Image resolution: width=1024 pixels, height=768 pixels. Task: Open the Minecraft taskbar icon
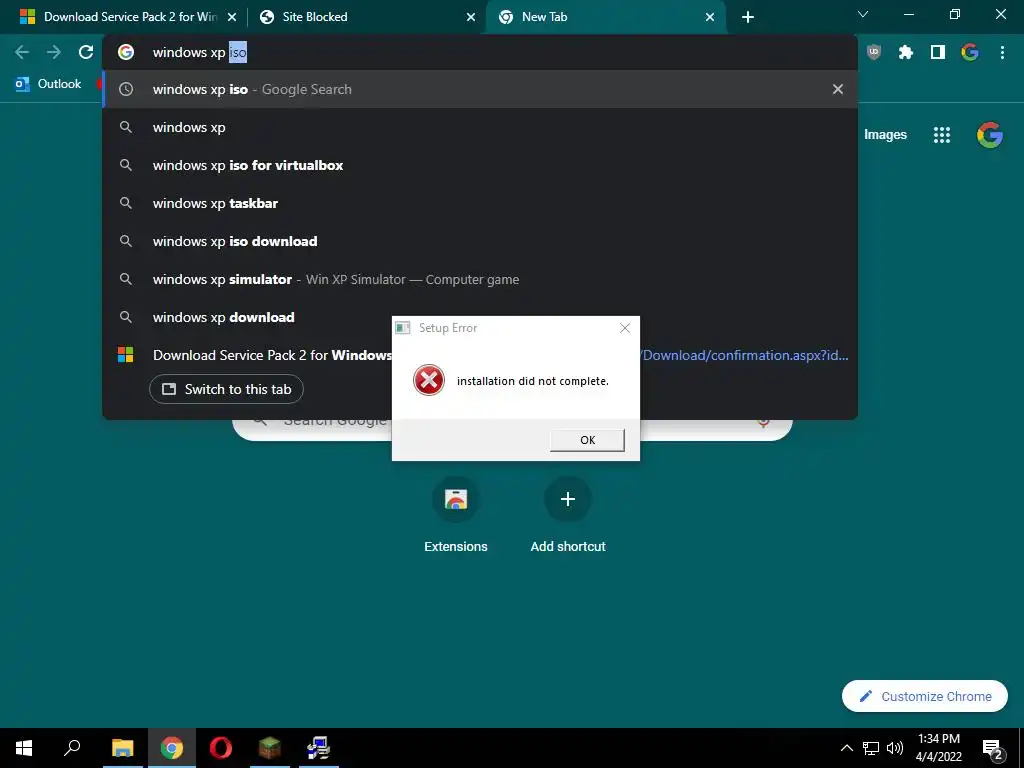tap(269, 748)
